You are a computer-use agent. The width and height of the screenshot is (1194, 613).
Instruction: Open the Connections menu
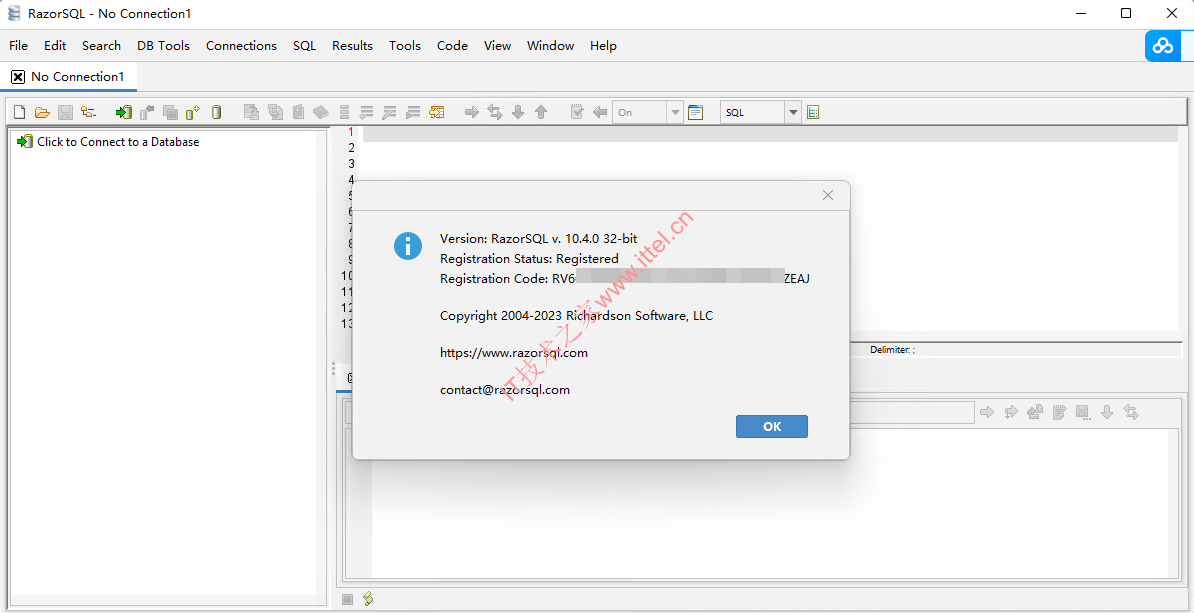point(241,46)
